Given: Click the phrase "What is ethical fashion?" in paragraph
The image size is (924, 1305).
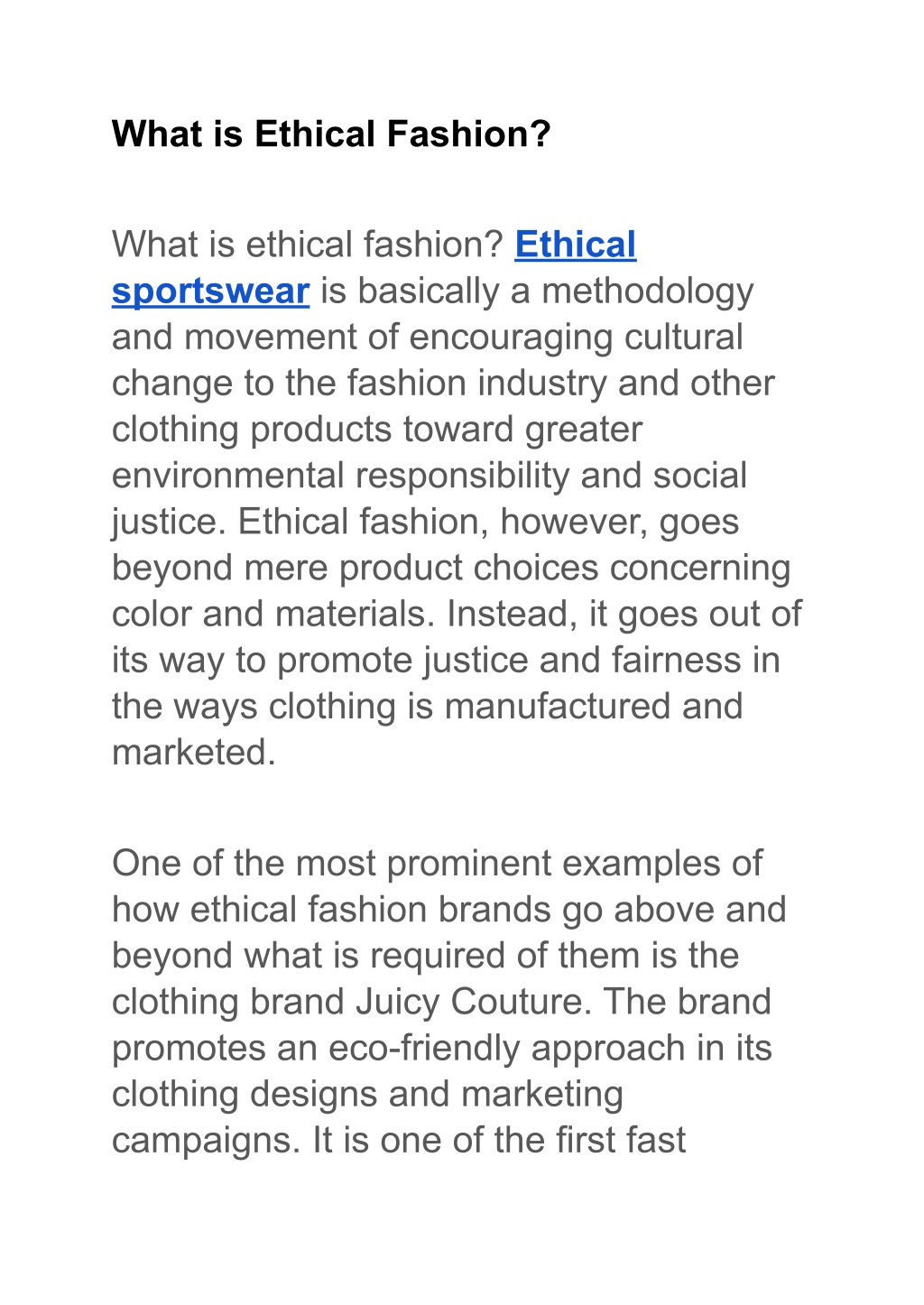Looking at the screenshot, I should pyautogui.click(x=307, y=245).
